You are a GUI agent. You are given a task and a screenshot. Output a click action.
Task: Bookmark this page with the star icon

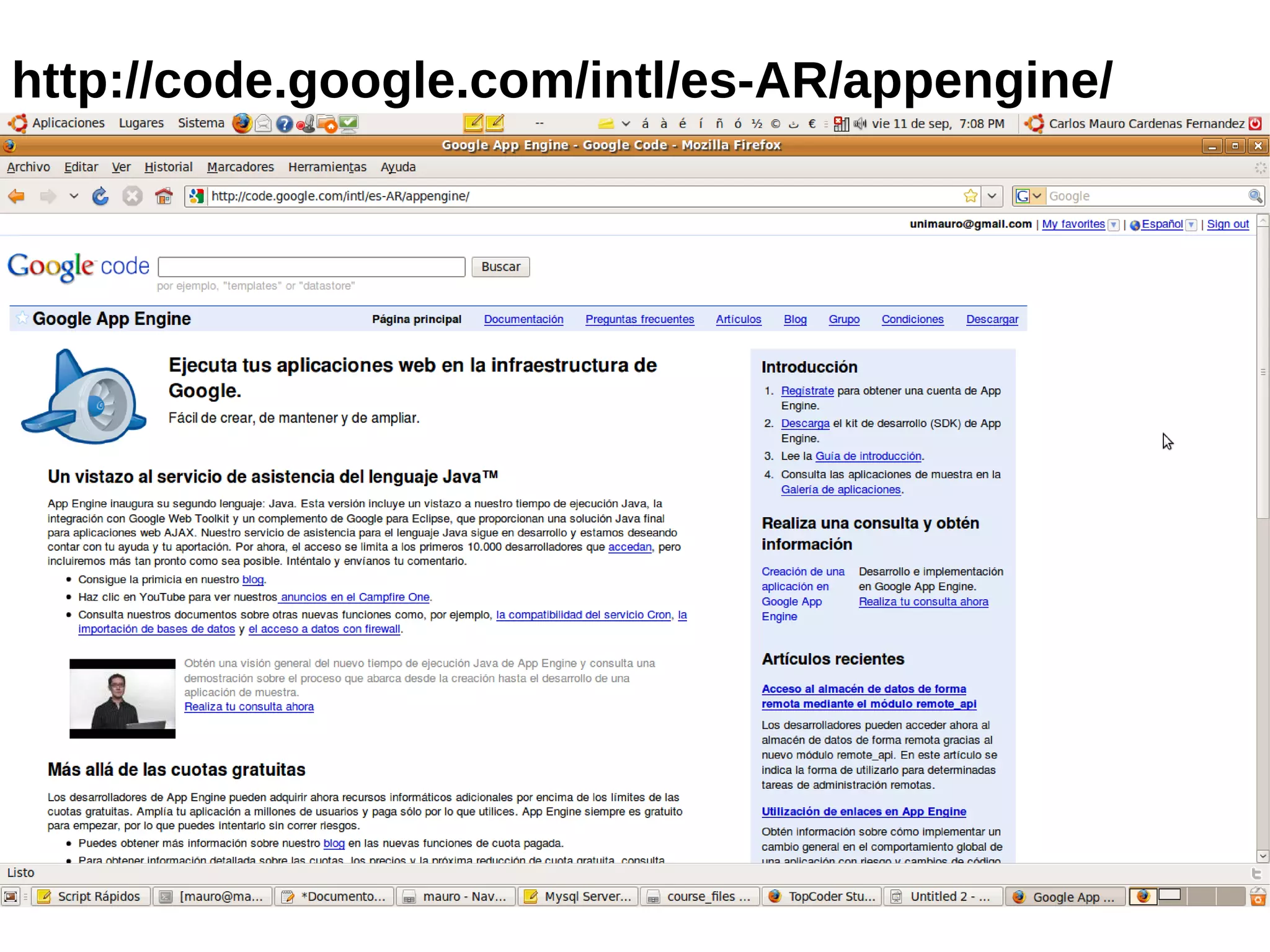[x=970, y=196]
